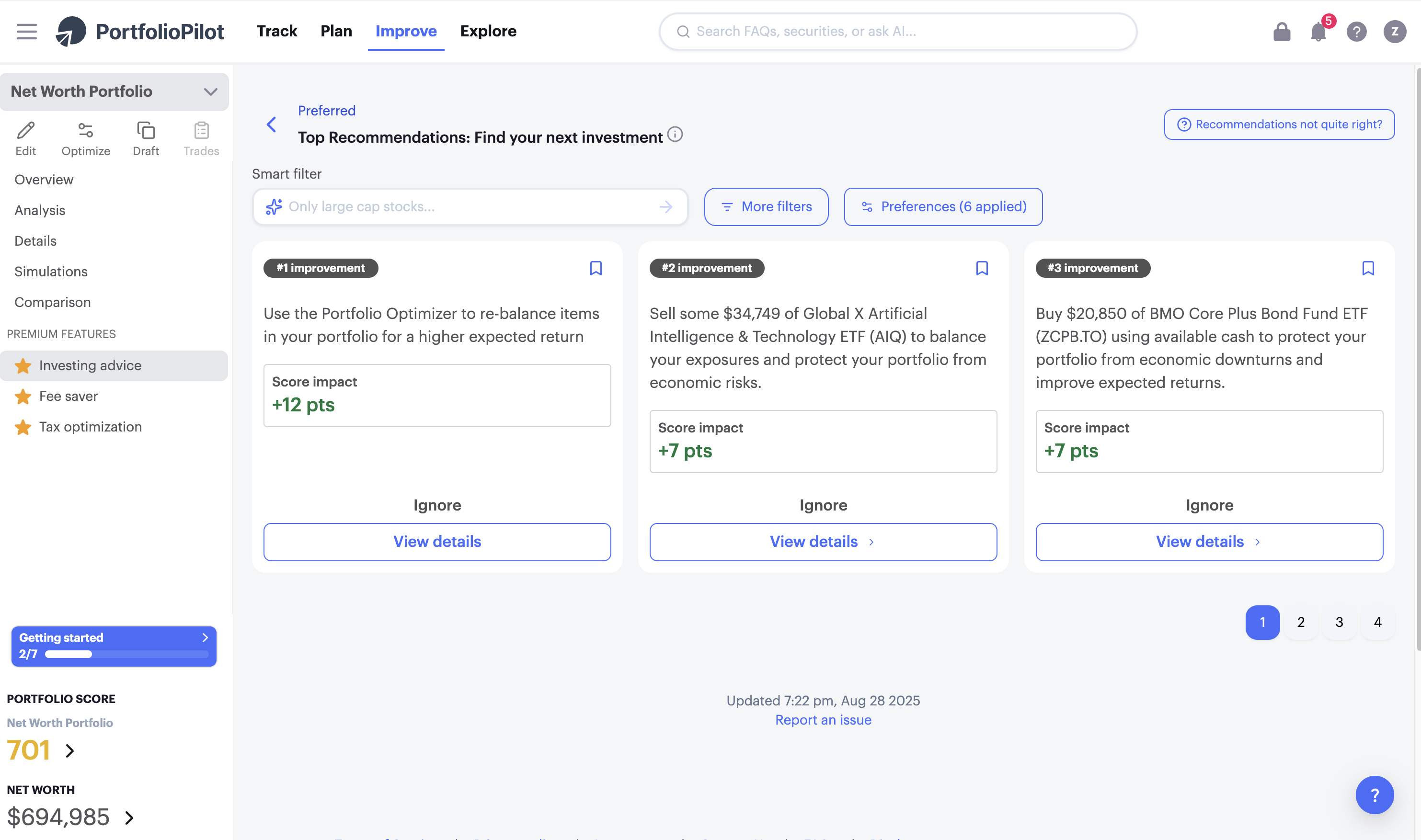Viewport: 1421px width, 840px height.
Task: Expand the Net Worth Portfolio dropdown
Action: (x=115, y=91)
